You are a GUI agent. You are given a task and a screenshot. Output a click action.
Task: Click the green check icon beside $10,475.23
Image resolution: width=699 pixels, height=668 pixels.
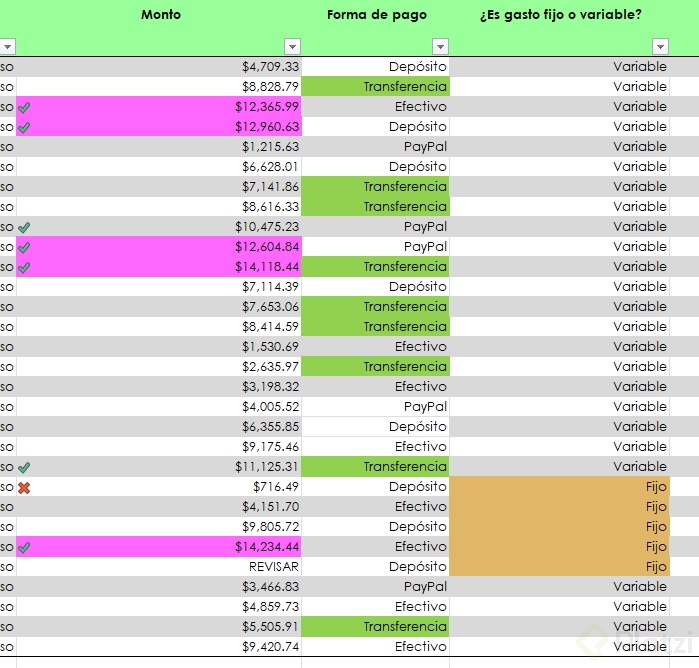click(x=24, y=227)
